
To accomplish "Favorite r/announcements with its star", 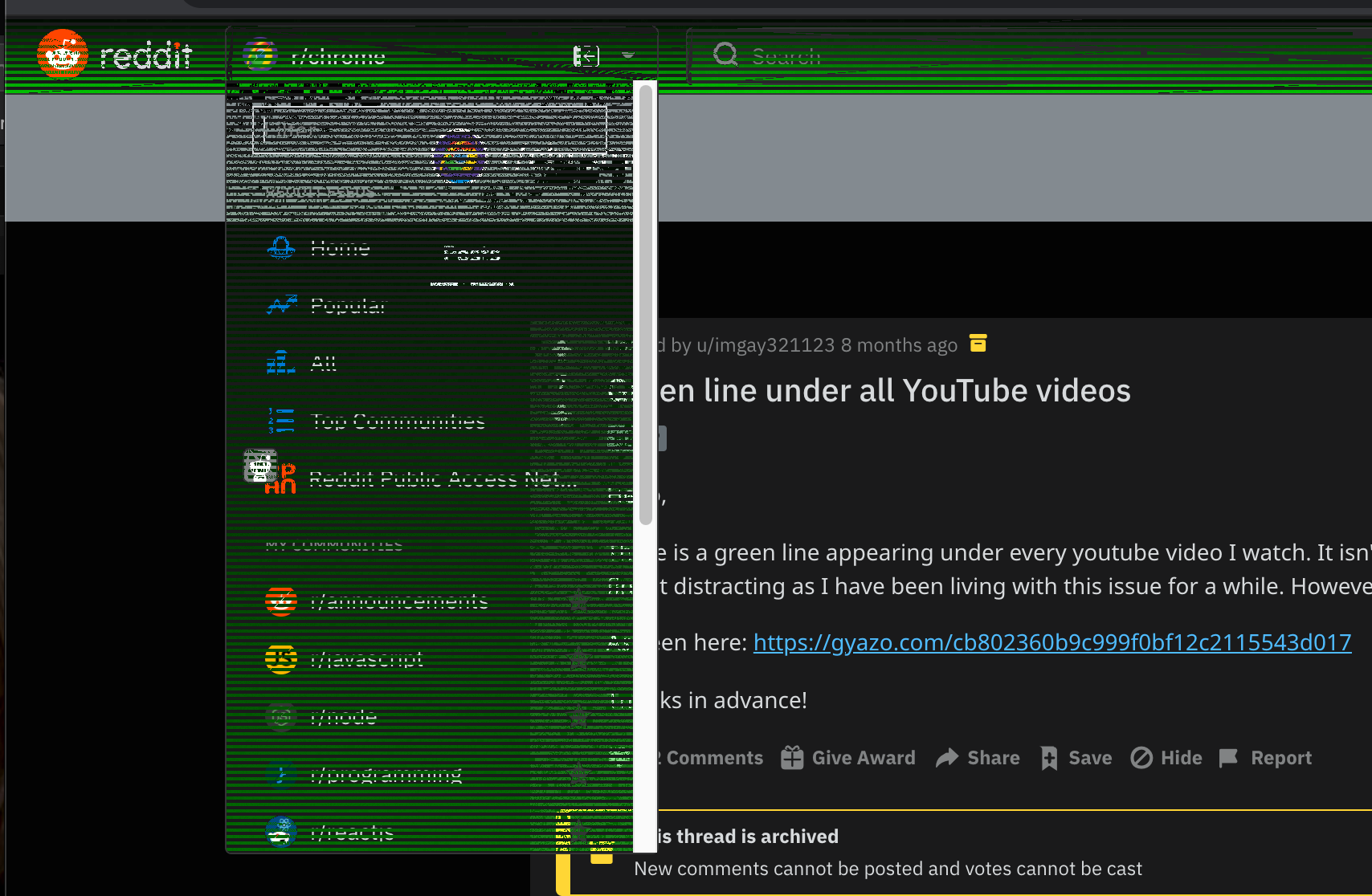I will pyautogui.click(x=578, y=601).
